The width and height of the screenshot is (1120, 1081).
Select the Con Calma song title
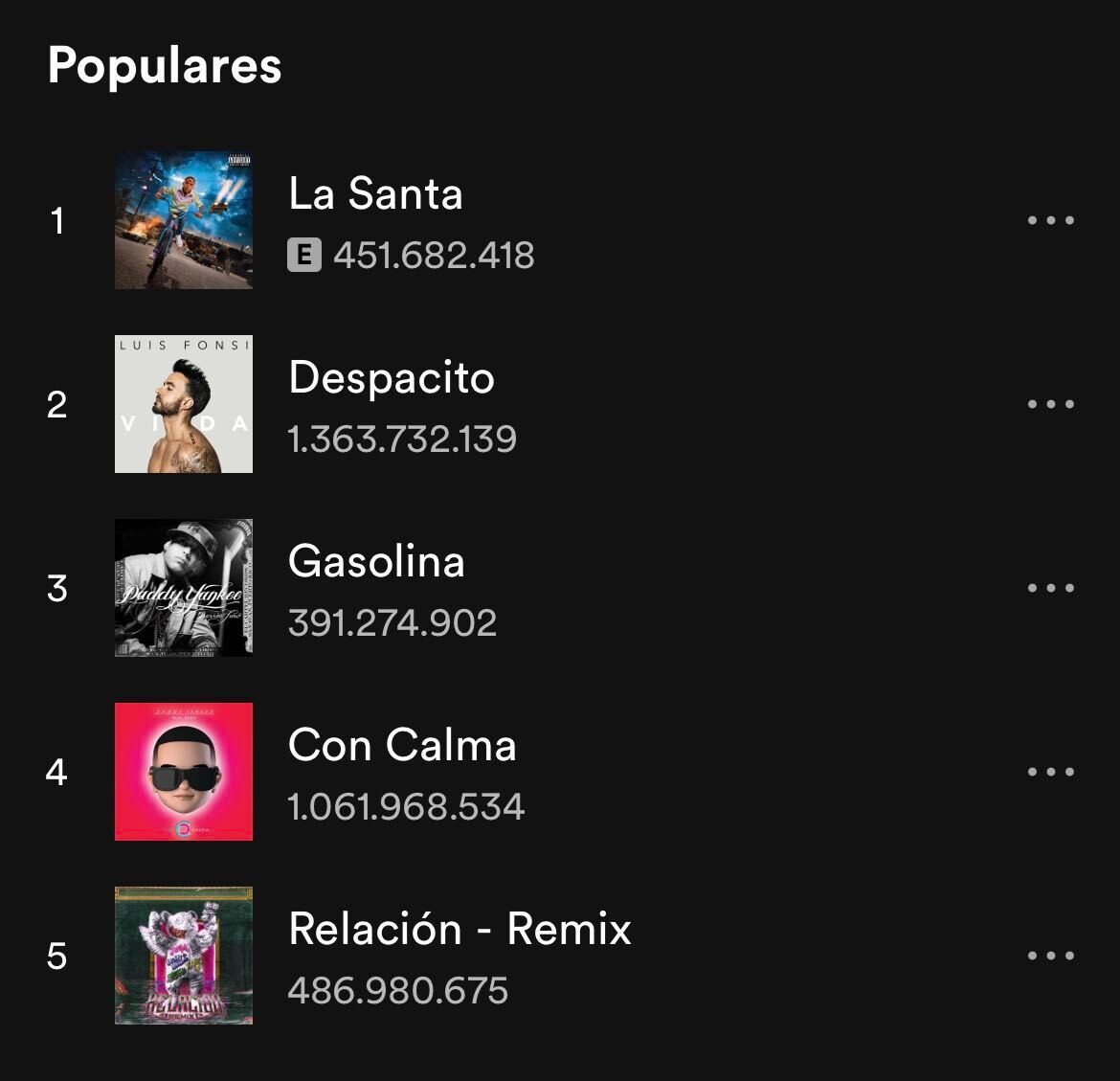pyautogui.click(x=402, y=746)
